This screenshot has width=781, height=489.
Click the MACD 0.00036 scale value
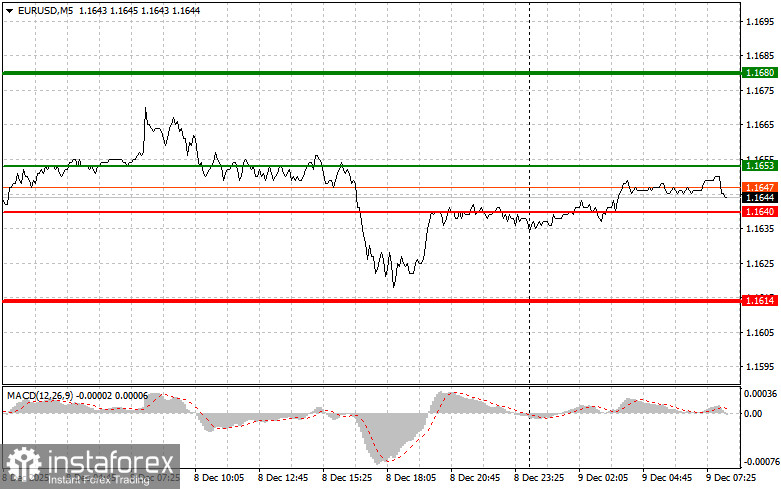(760, 393)
